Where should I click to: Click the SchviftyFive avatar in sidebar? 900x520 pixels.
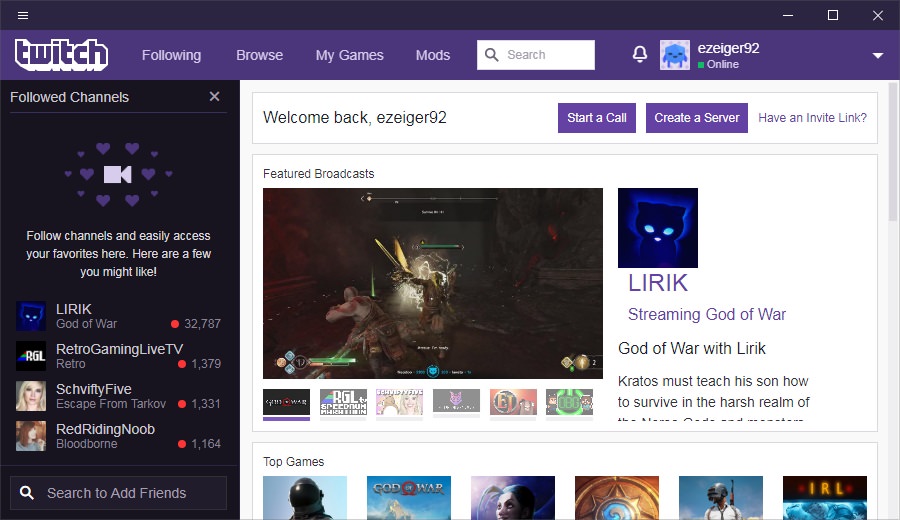click(x=31, y=396)
